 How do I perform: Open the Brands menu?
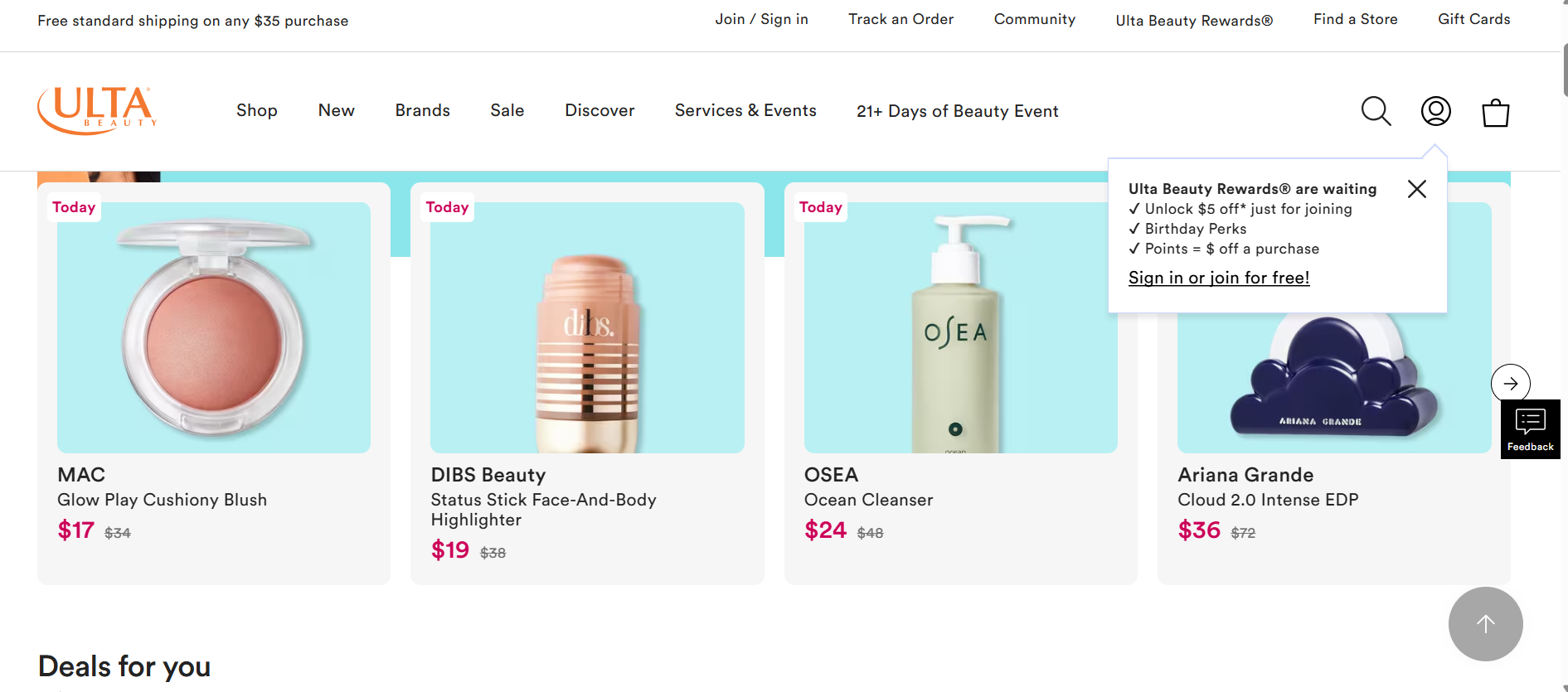pos(422,110)
